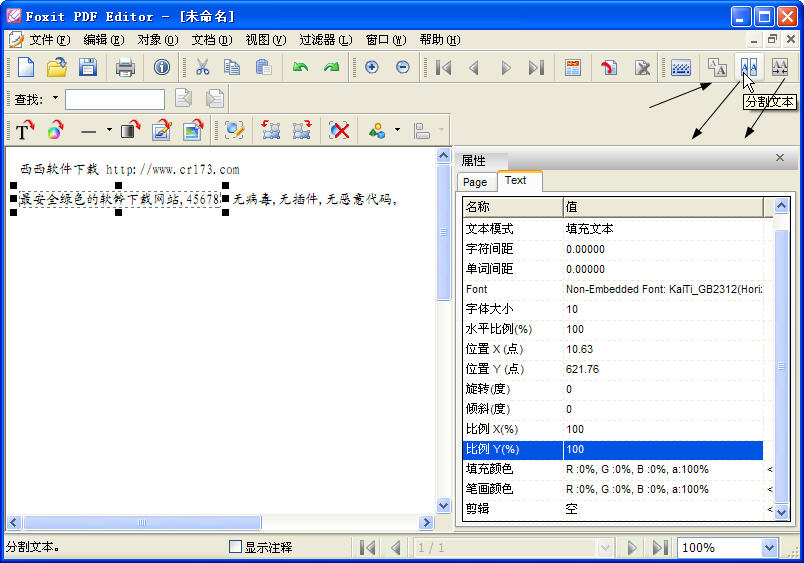
Task: Click the document's vertical scrollbar down arrow
Action: pos(444,505)
